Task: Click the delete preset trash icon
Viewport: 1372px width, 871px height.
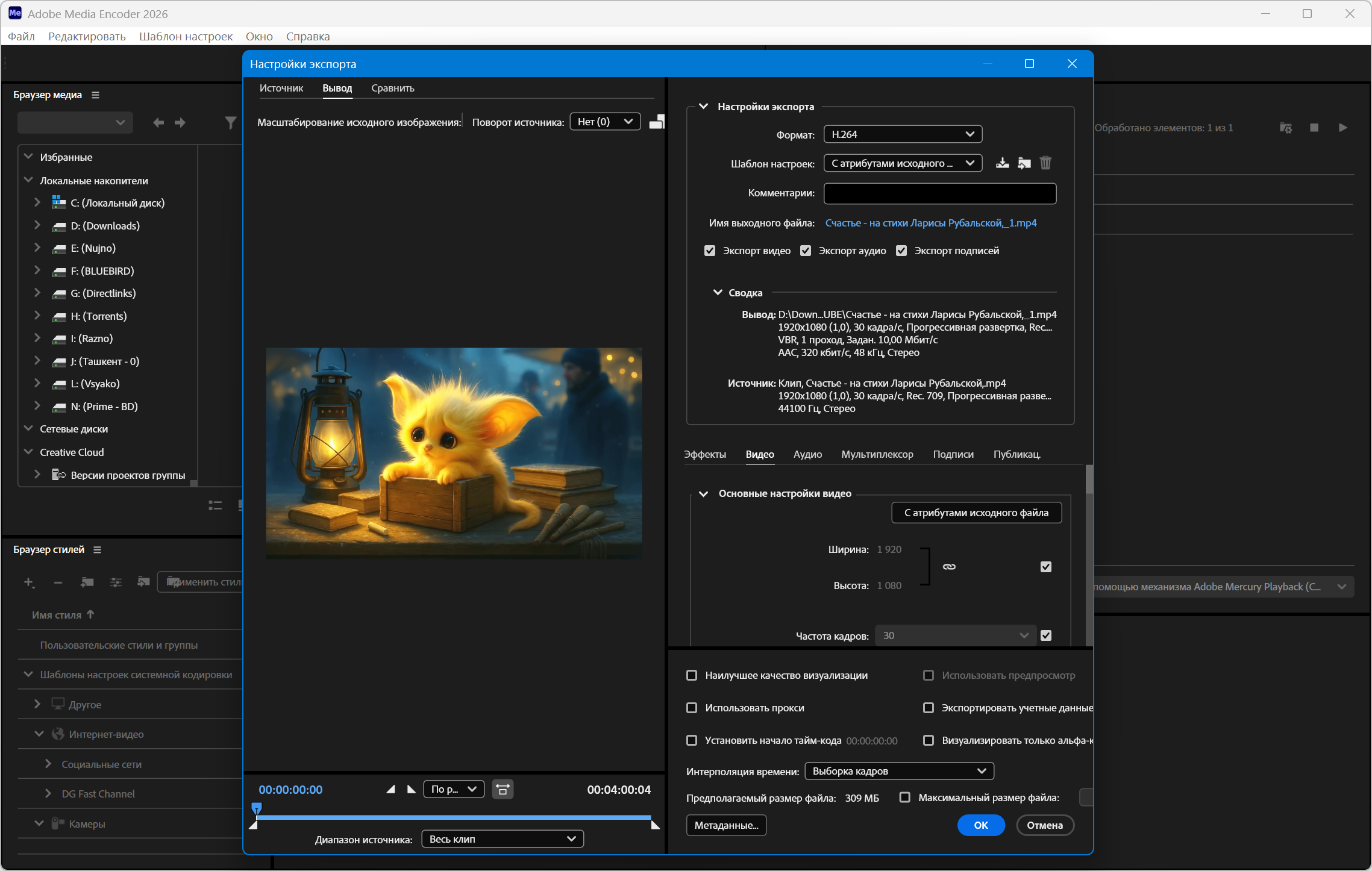Action: (x=1045, y=163)
